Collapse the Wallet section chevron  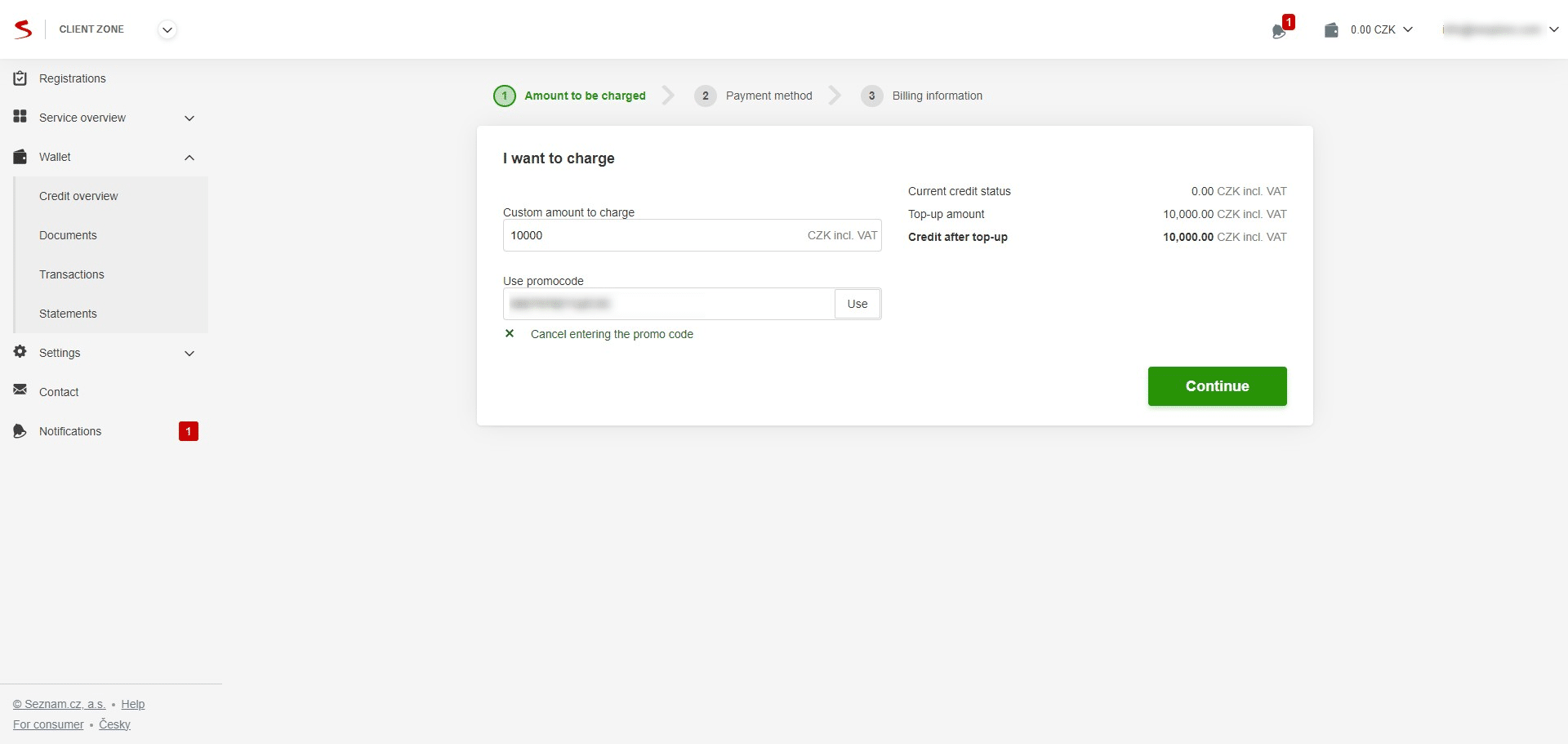point(189,157)
